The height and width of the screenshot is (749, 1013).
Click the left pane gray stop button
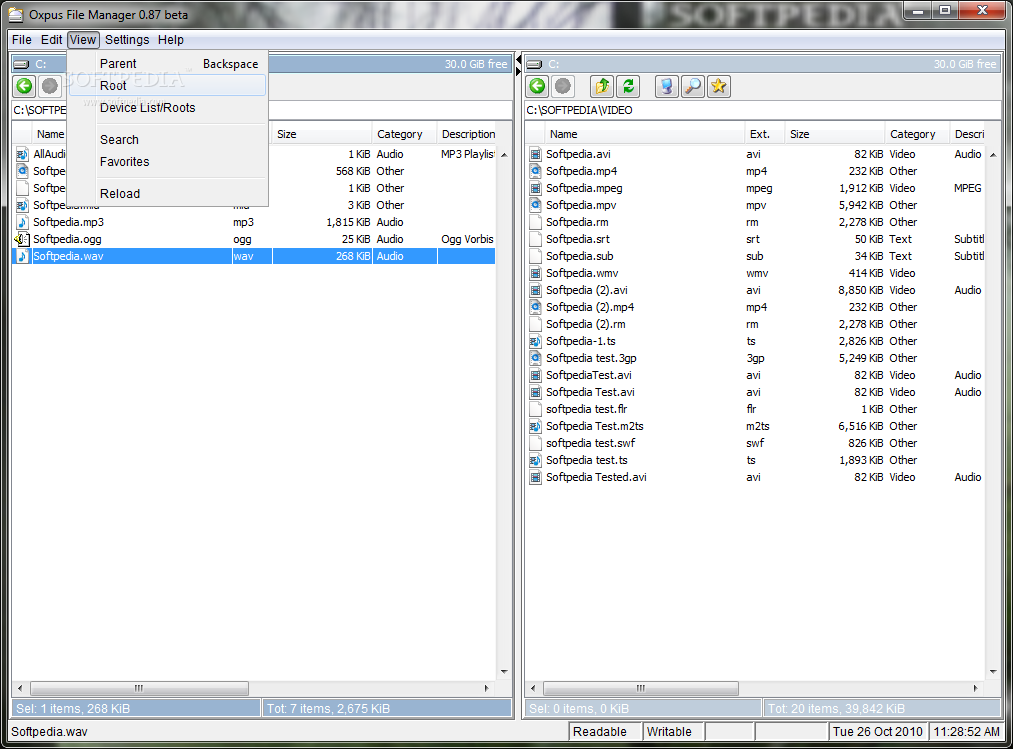point(50,86)
